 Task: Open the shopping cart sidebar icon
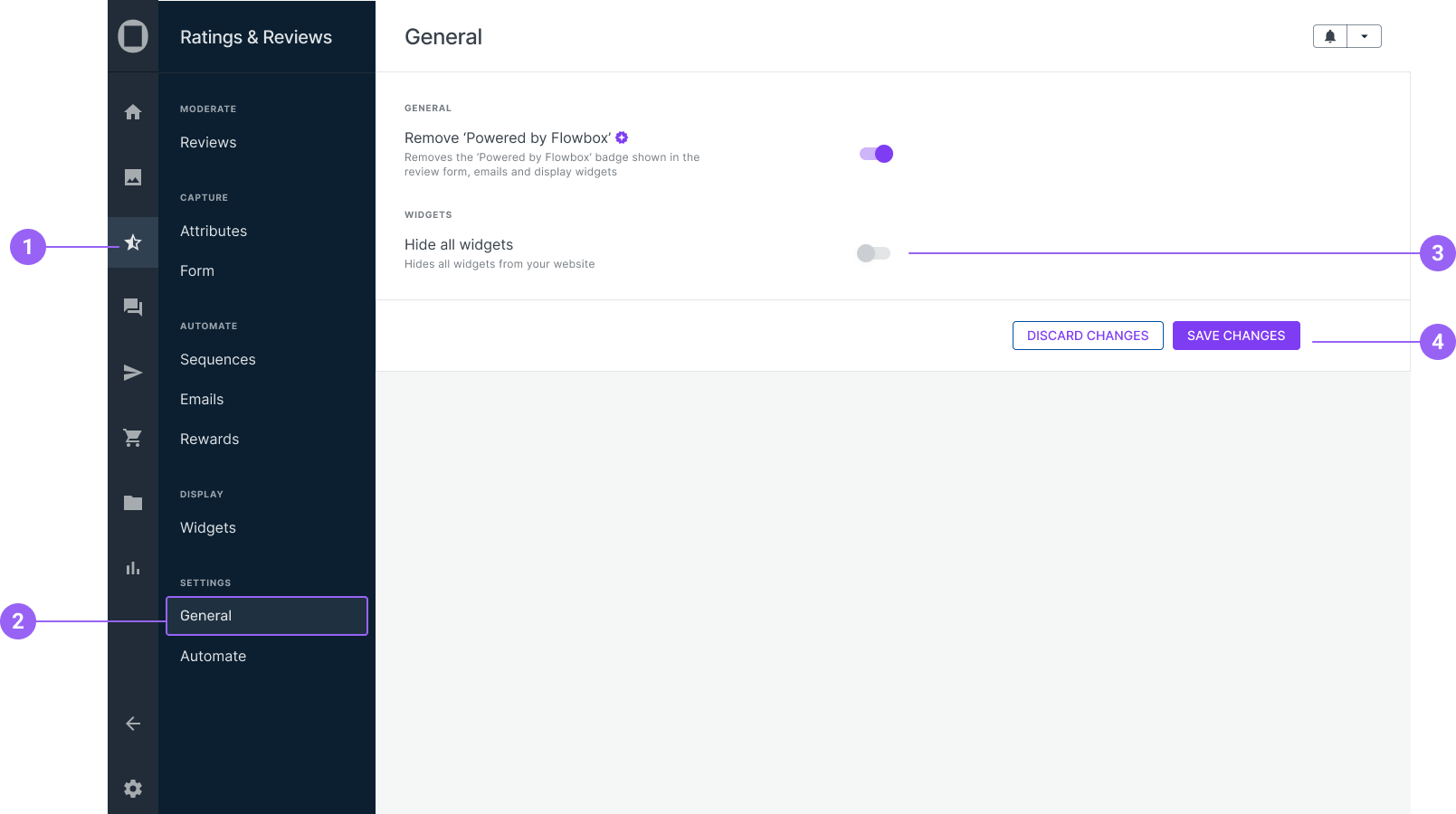coord(133,438)
